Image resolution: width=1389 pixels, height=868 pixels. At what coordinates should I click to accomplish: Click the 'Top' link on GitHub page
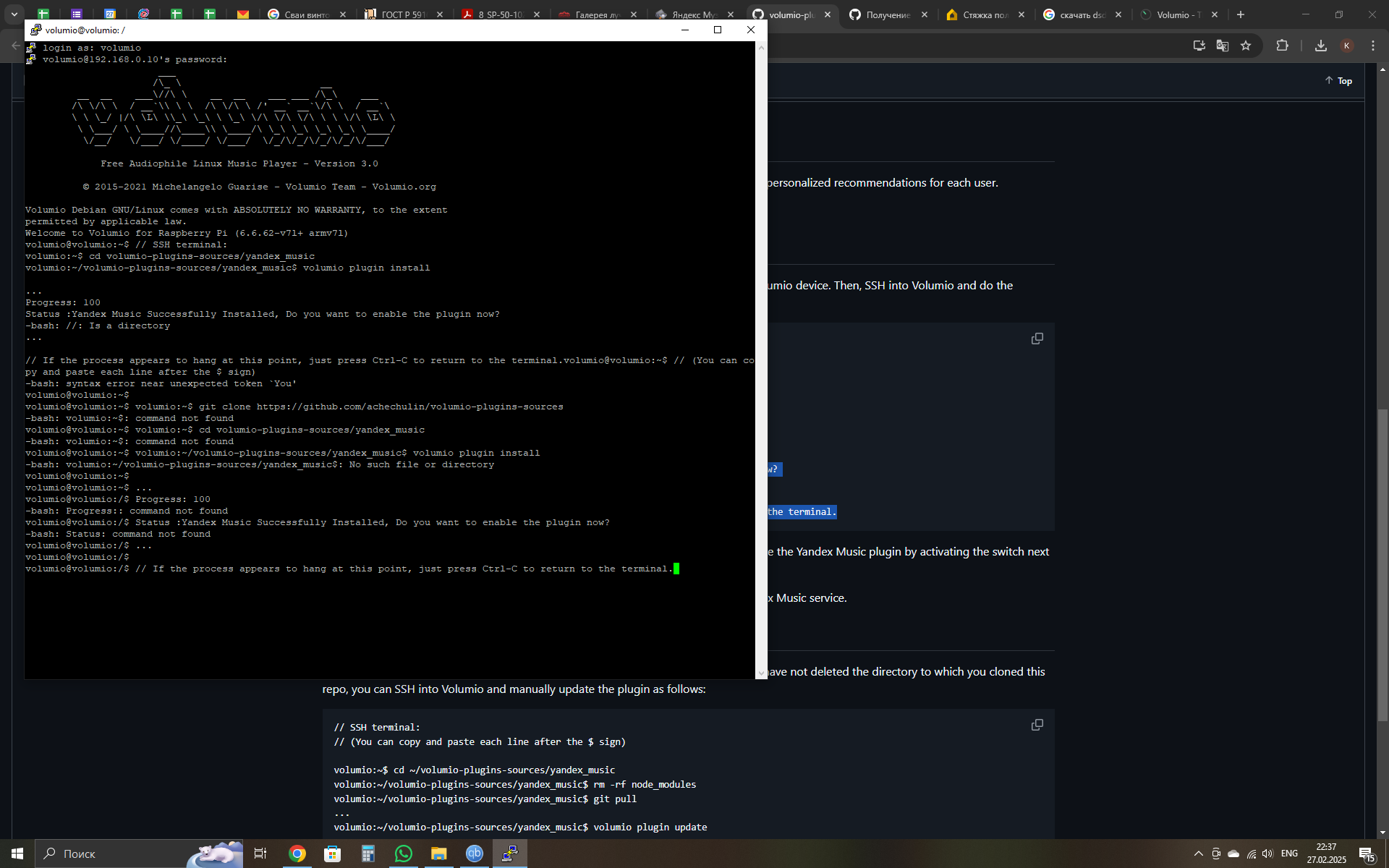tap(1338, 81)
